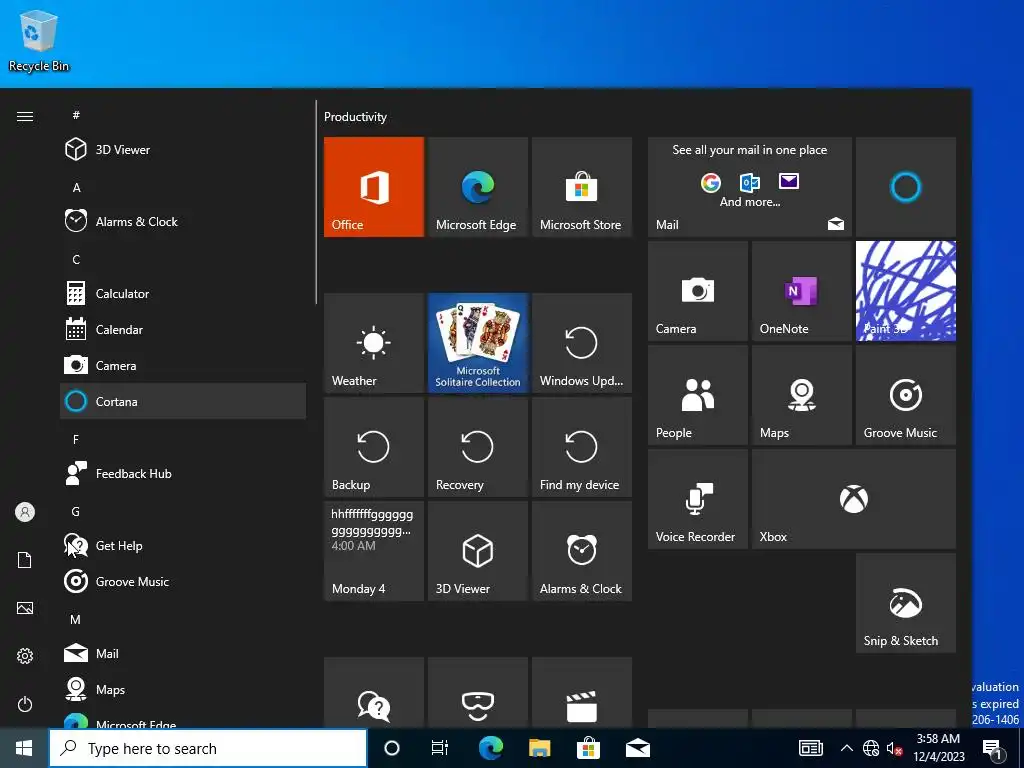Open the Paint 3D tile

coord(905,291)
